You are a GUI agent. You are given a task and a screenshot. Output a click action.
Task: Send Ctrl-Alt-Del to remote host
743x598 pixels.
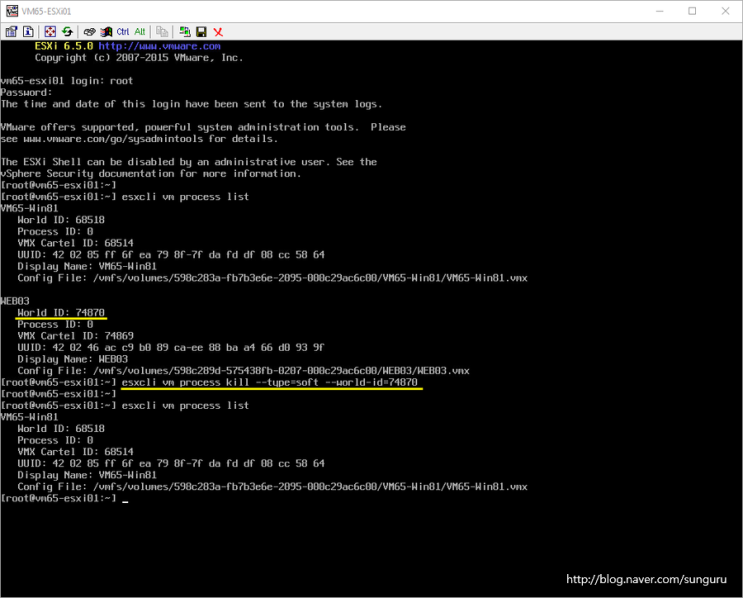click(x=89, y=32)
